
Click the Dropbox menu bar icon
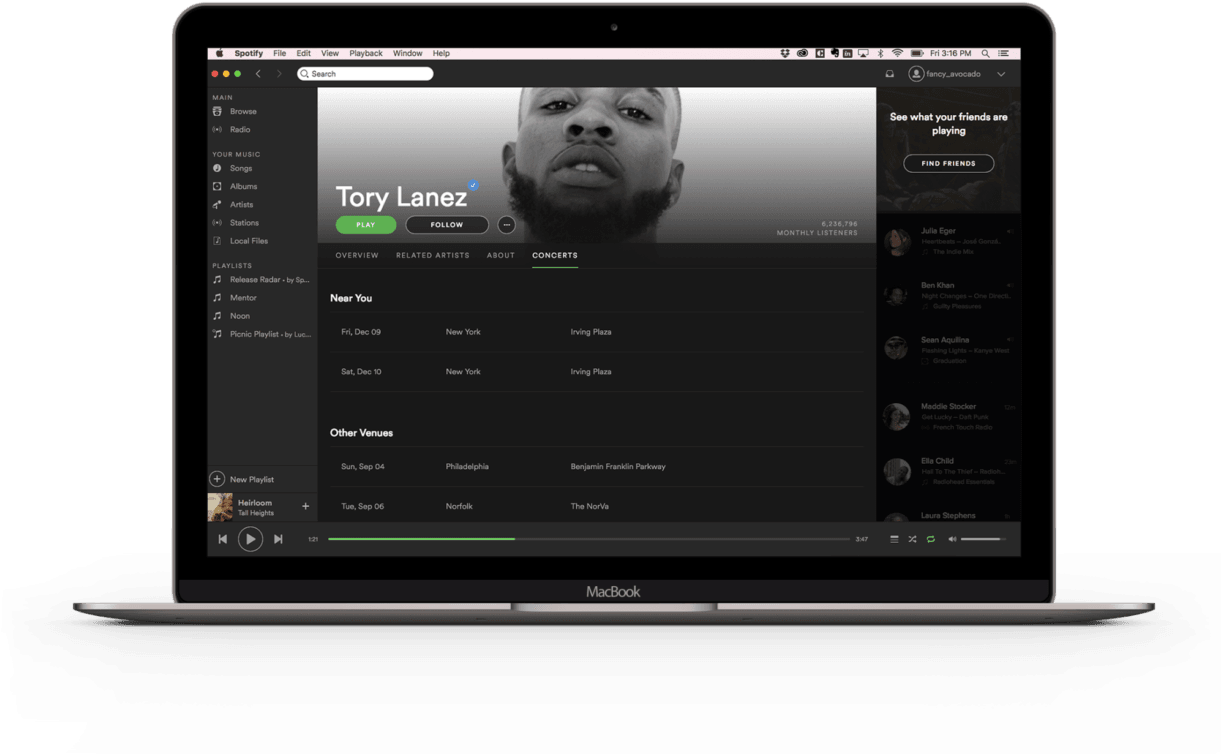click(785, 53)
